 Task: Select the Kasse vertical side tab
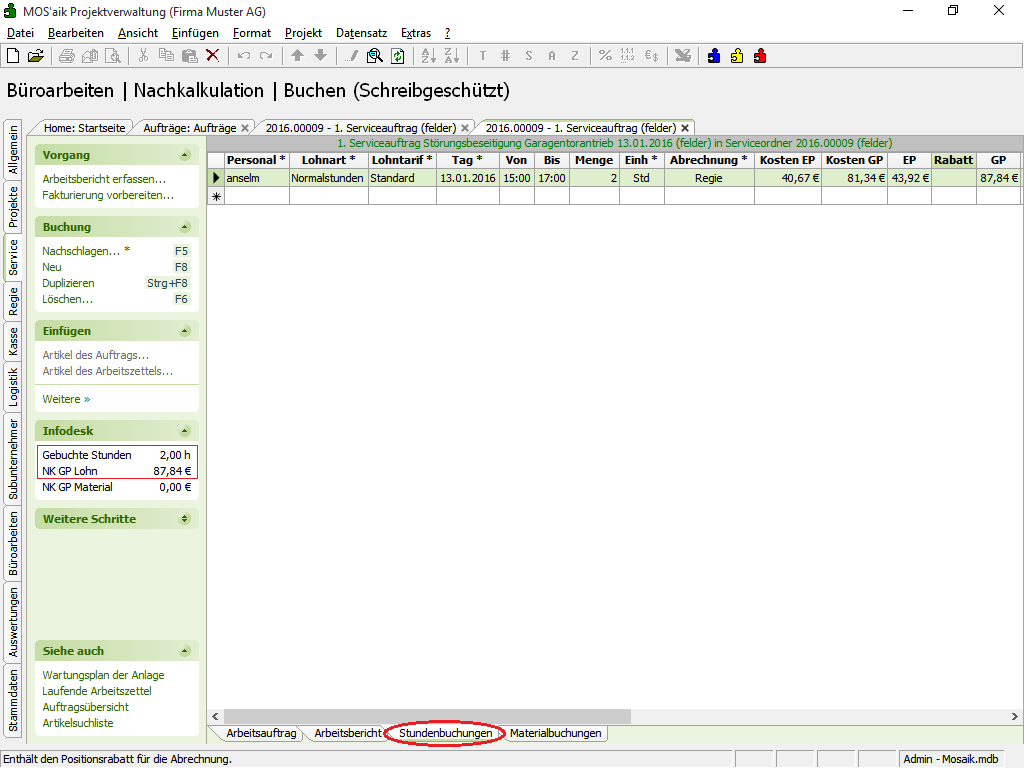(13, 342)
